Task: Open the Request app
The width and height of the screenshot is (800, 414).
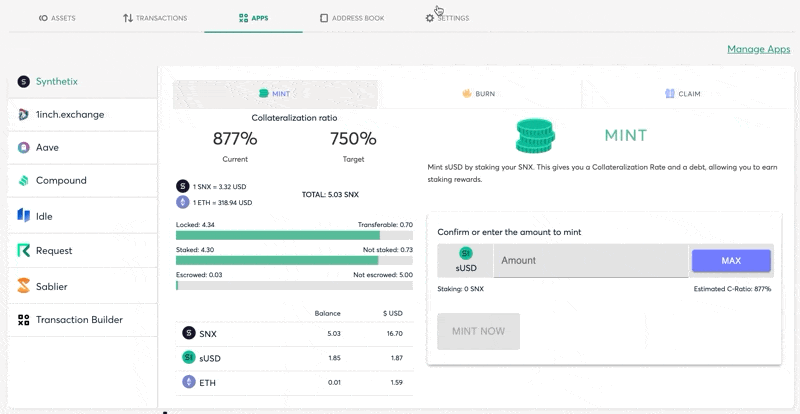Action: pyautogui.click(x=83, y=251)
